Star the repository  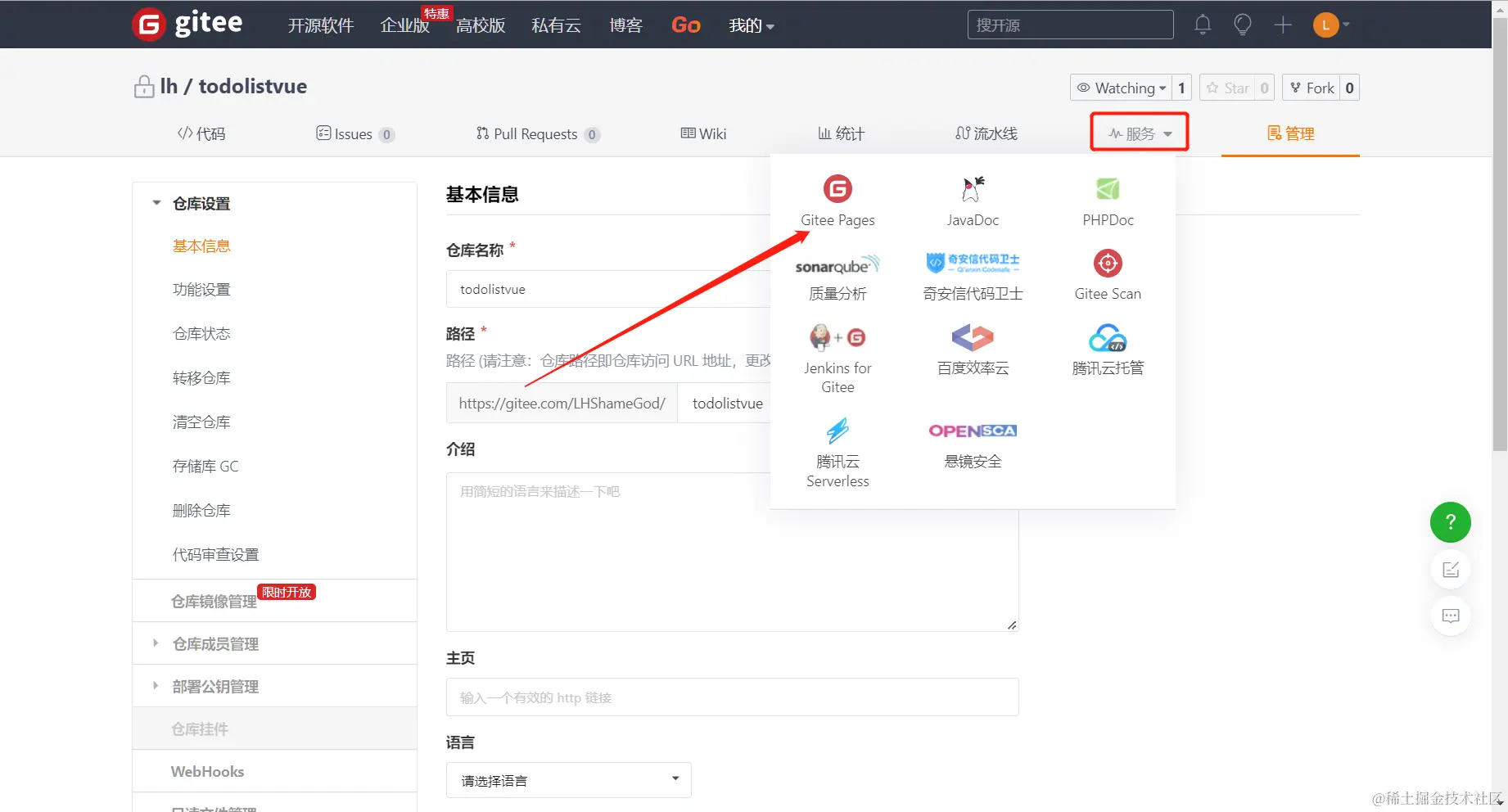pyautogui.click(x=1227, y=88)
